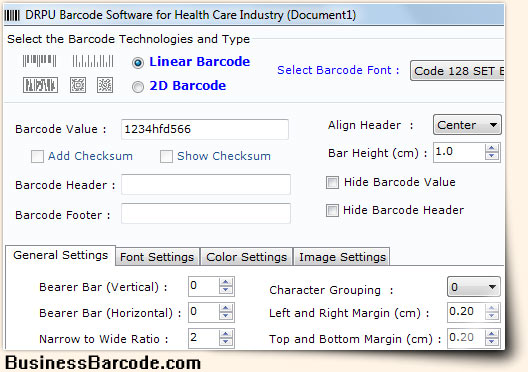This screenshot has height=372, width=528.
Task: Increase Top and Bottom Margin value
Action: click(492, 334)
